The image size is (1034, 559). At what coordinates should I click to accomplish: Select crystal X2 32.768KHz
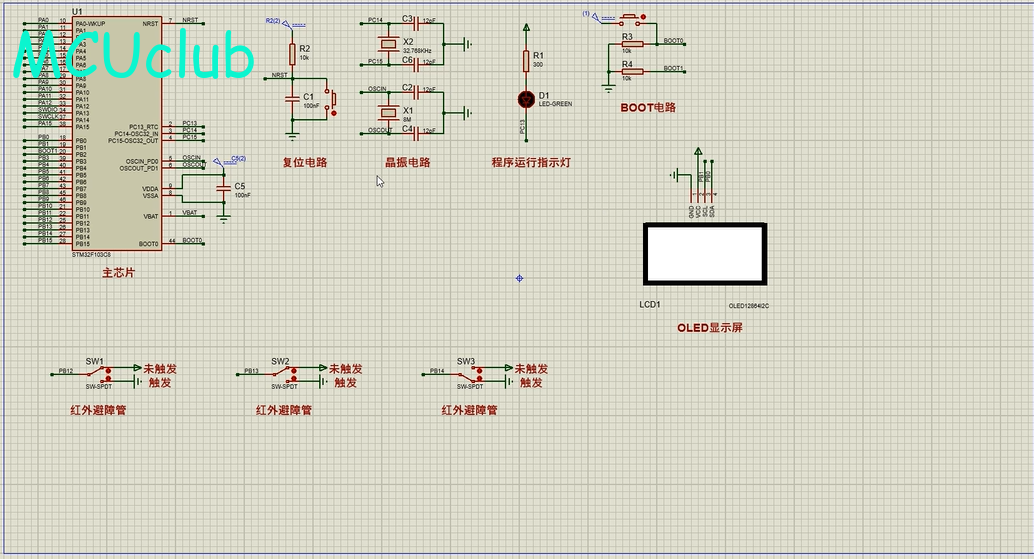389,44
